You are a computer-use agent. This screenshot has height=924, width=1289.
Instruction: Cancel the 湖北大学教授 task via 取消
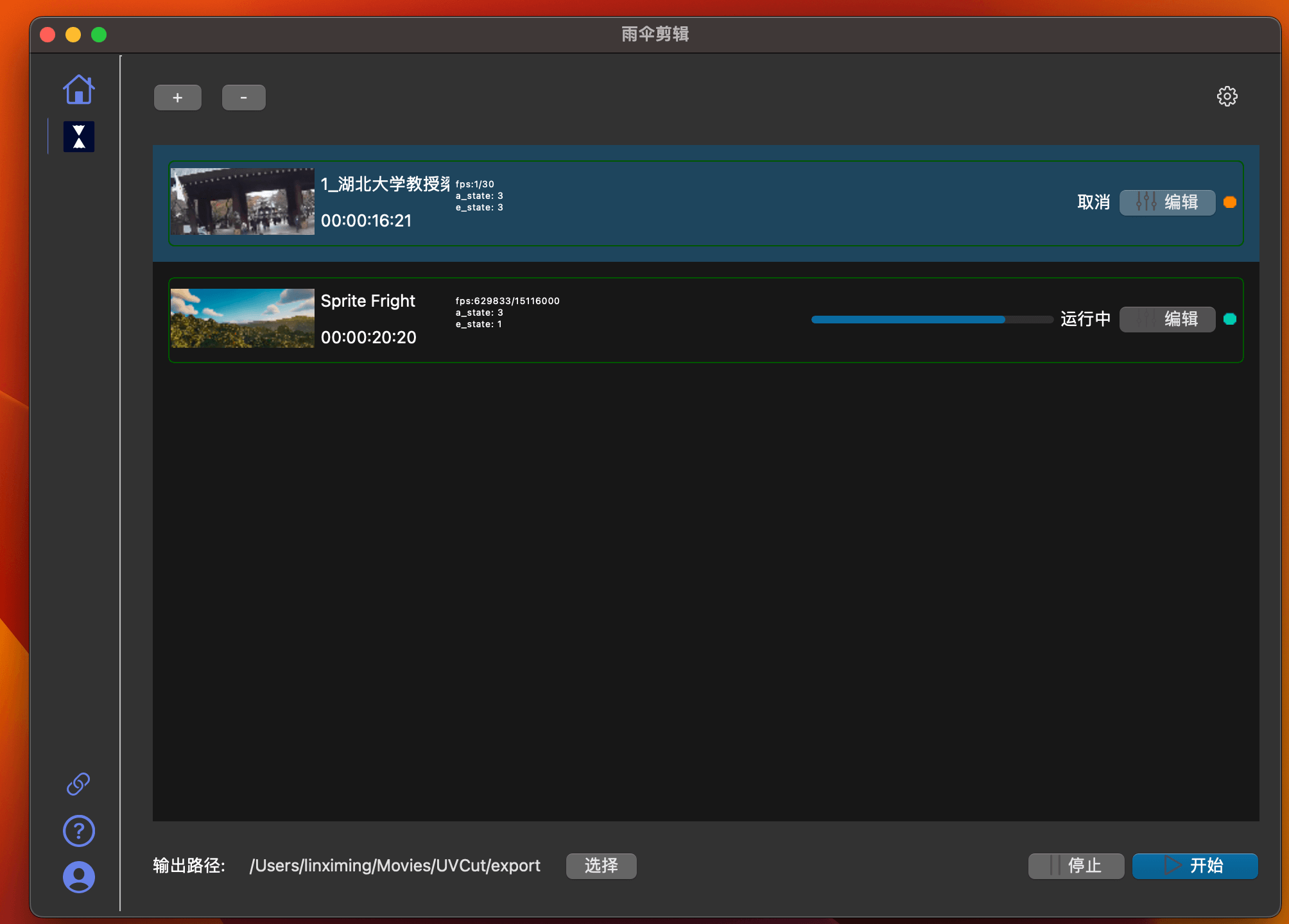point(1094,202)
